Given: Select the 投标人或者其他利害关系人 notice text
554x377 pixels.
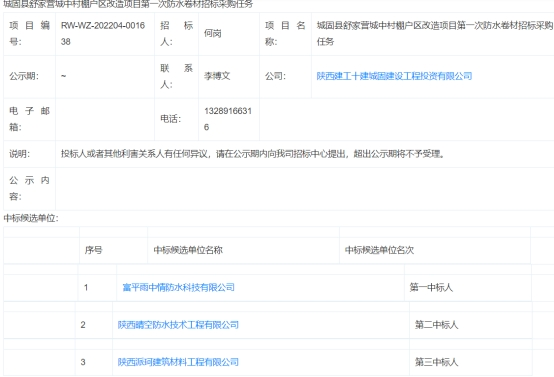Looking at the screenshot, I should 253,154.
